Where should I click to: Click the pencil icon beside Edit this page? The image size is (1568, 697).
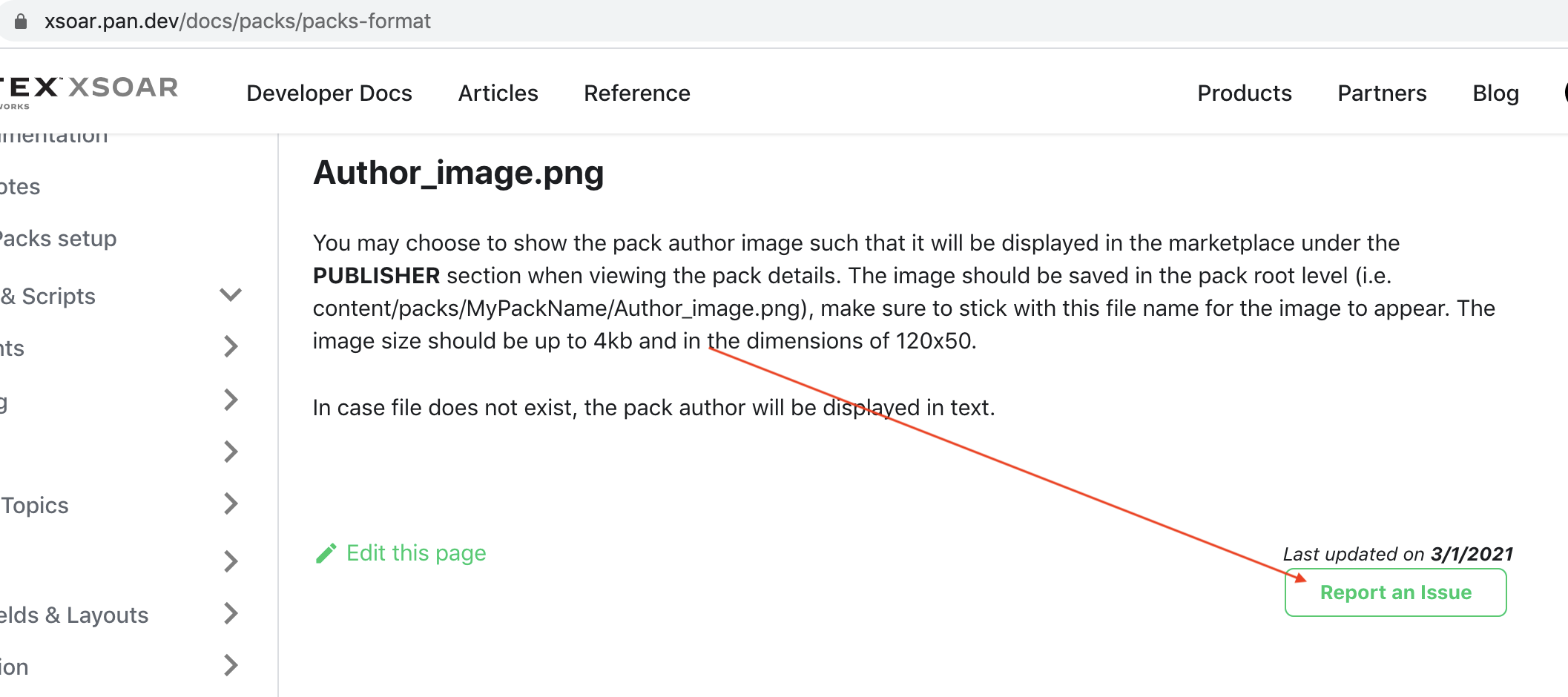[326, 553]
